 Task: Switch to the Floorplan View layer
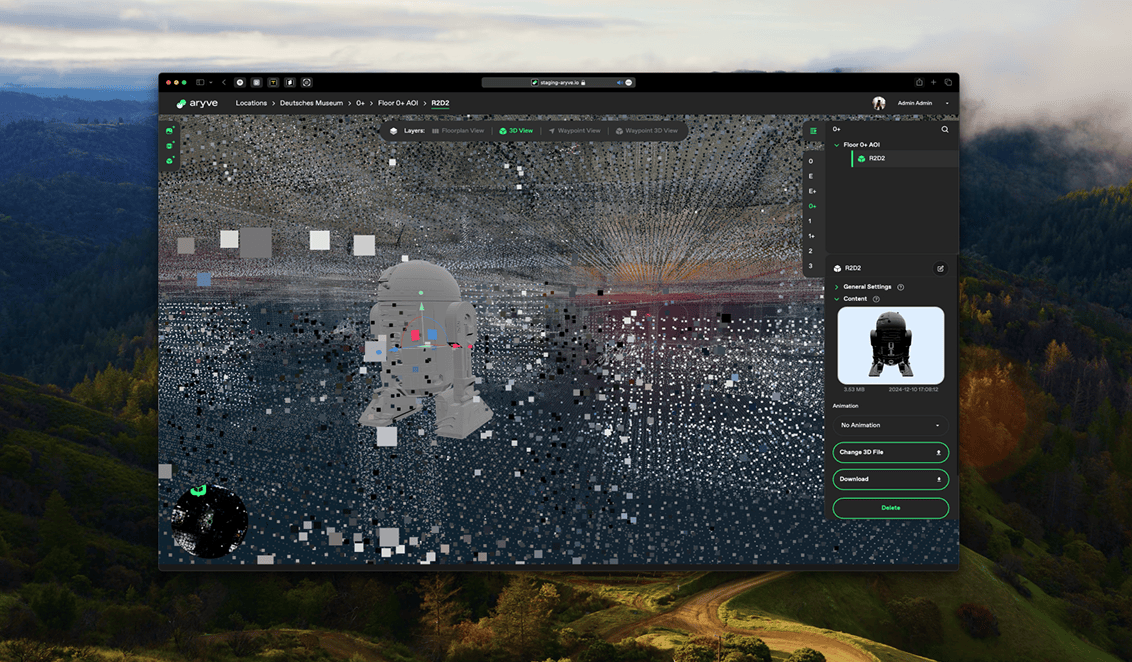(458, 131)
